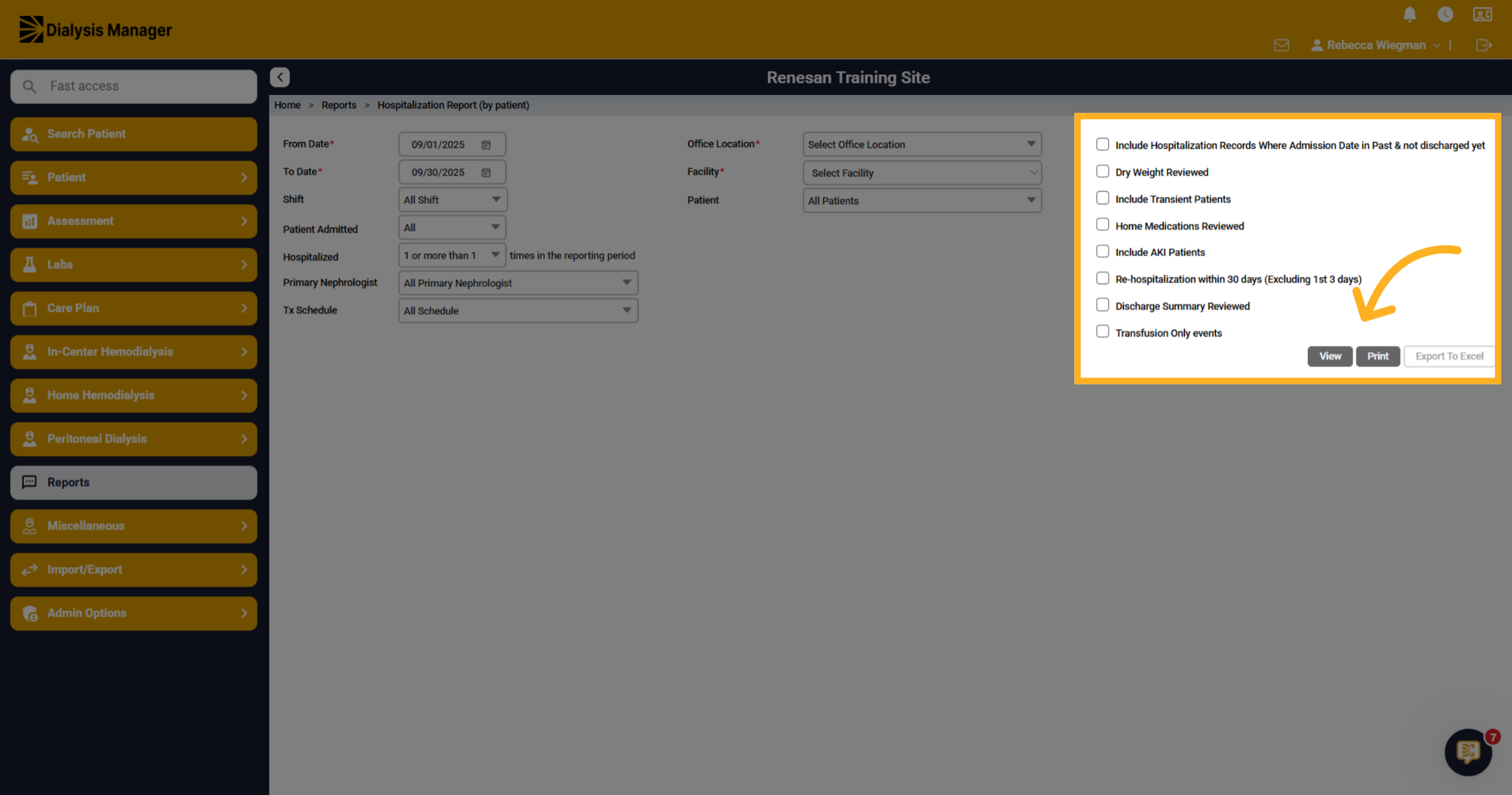Open the All Shift dropdown
This screenshot has width=1512, height=795.
pyautogui.click(x=452, y=200)
